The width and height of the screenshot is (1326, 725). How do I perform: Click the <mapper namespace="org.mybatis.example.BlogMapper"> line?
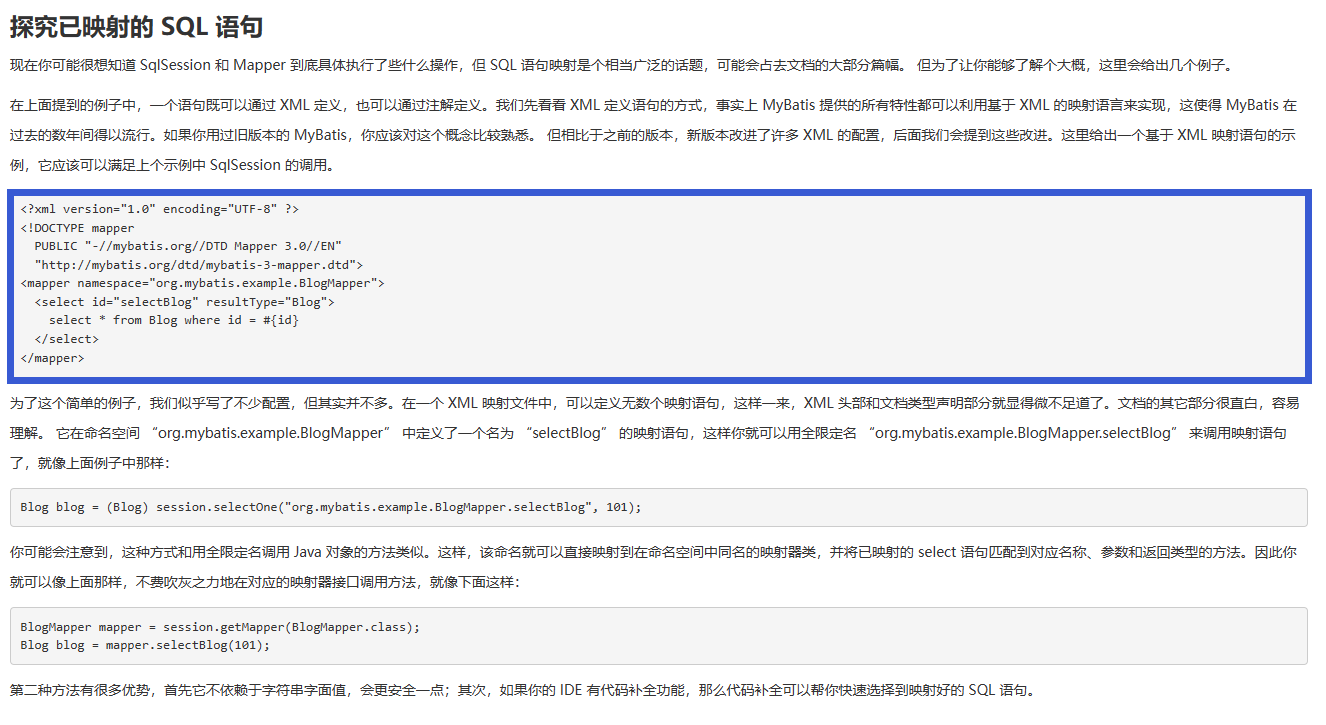pos(202,283)
